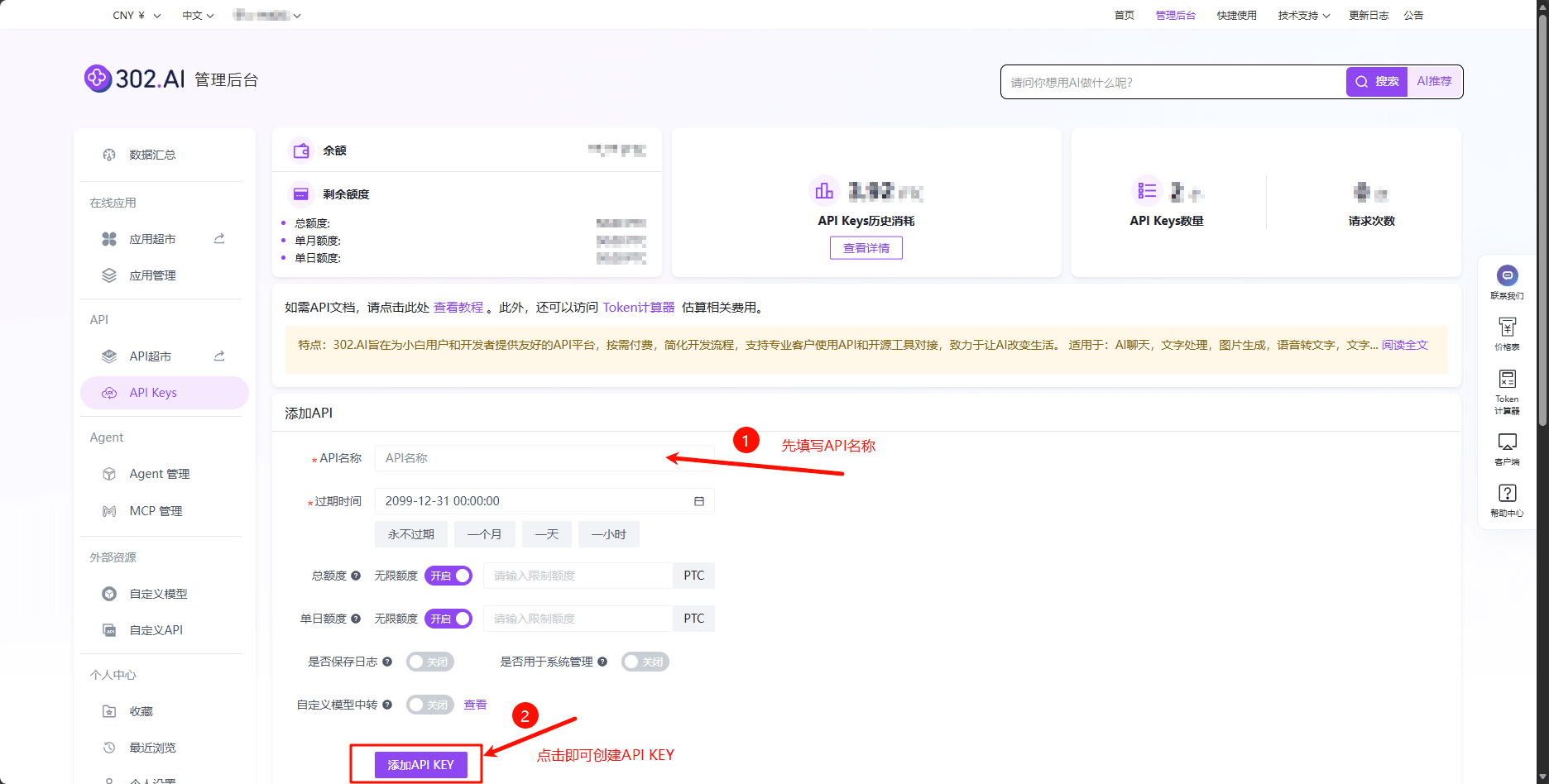Select 永不过期 expiry option

pyautogui.click(x=411, y=534)
